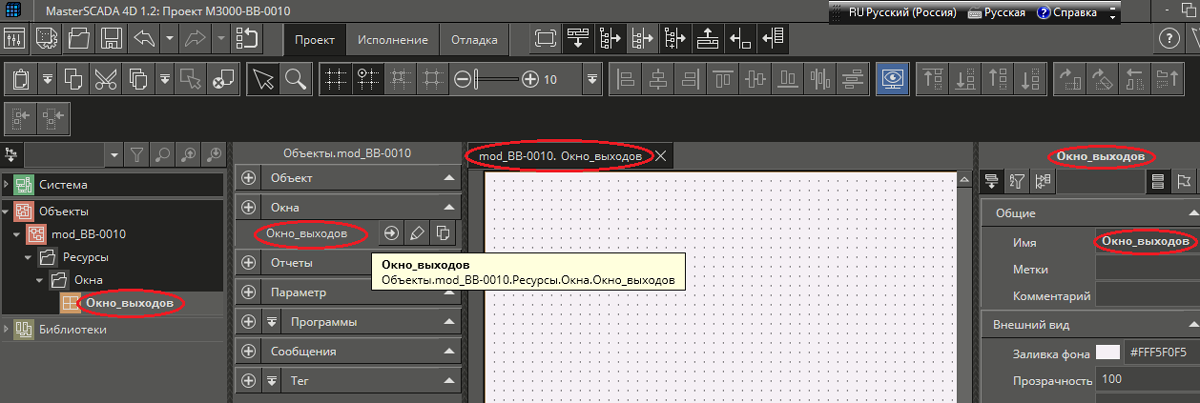Click the Save project floppy disk icon
1200x403 pixels.
coord(112,39)
